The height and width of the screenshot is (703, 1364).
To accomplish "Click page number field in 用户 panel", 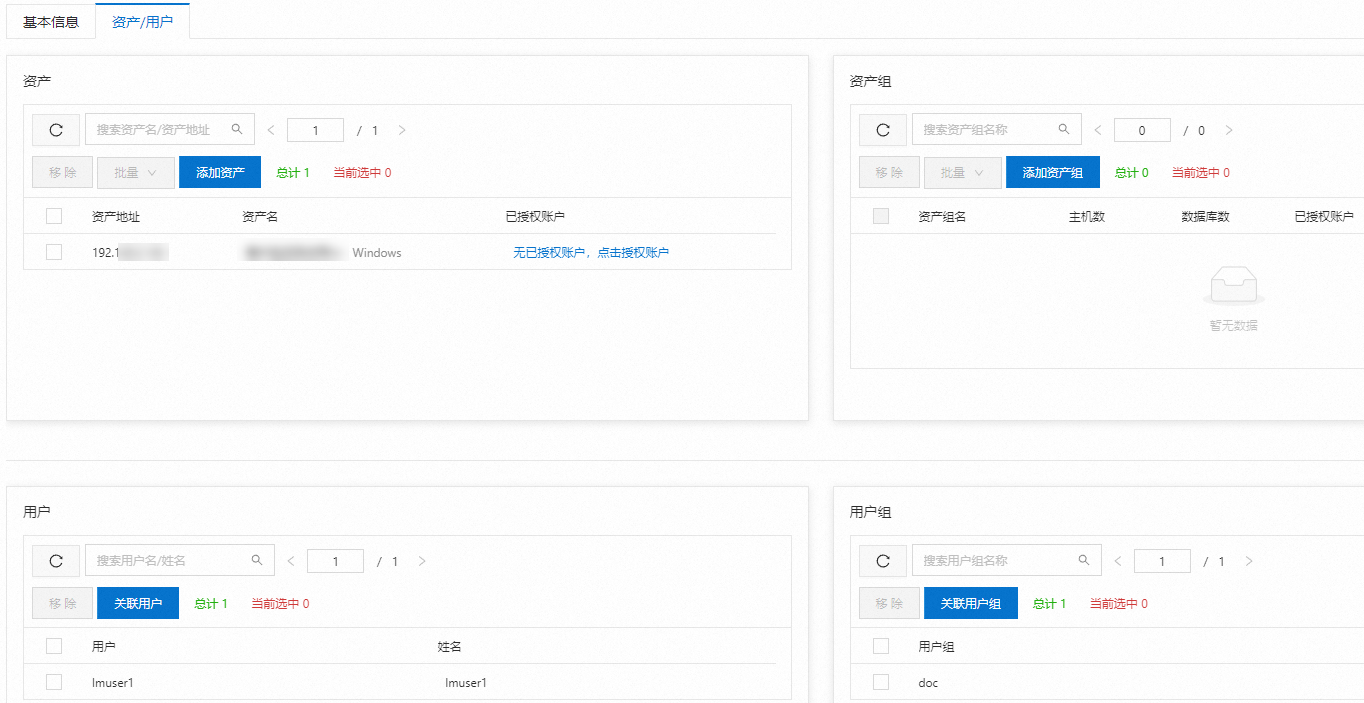I will click(335, 561).
